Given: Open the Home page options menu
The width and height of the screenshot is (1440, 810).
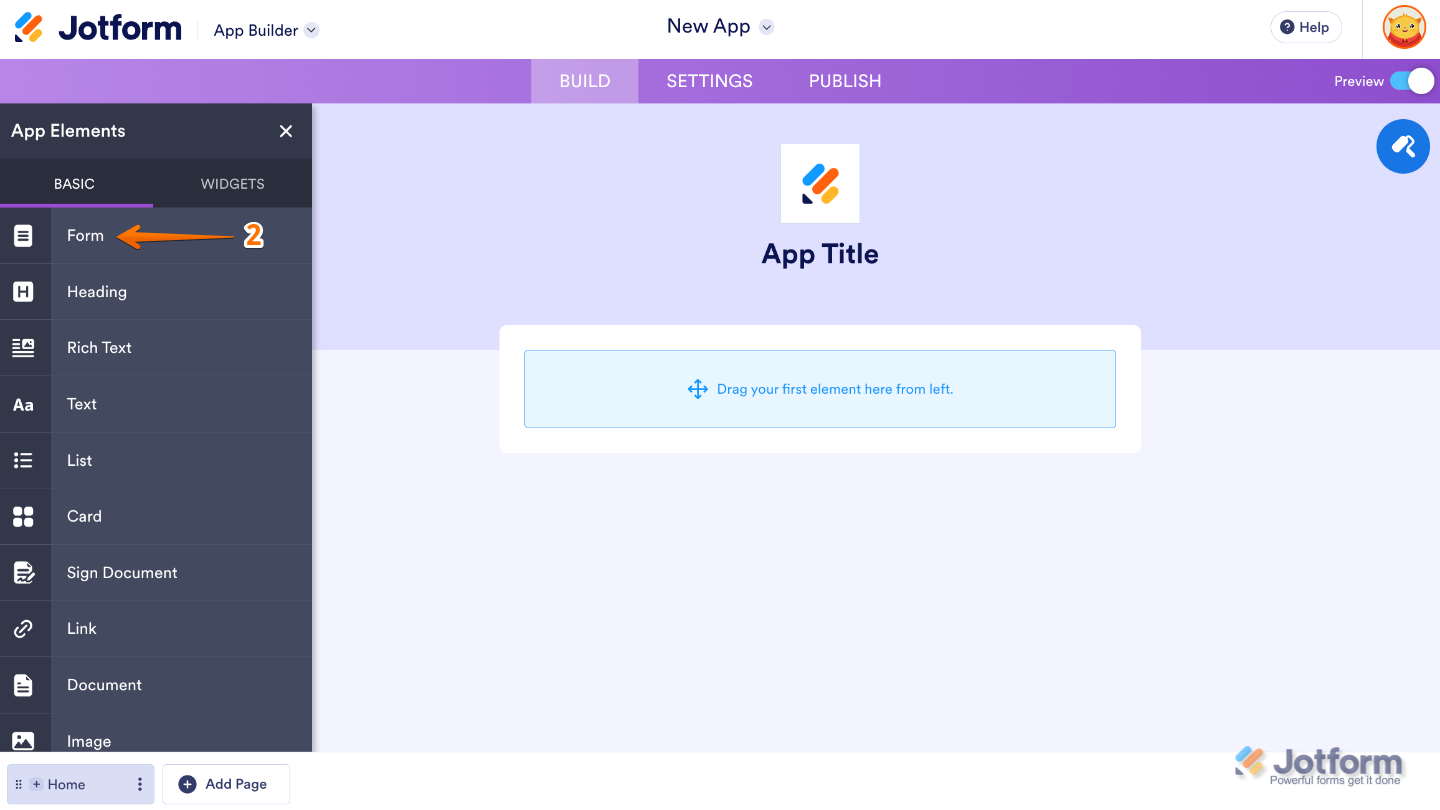Looking at the screenshot, I should [139, 784].
